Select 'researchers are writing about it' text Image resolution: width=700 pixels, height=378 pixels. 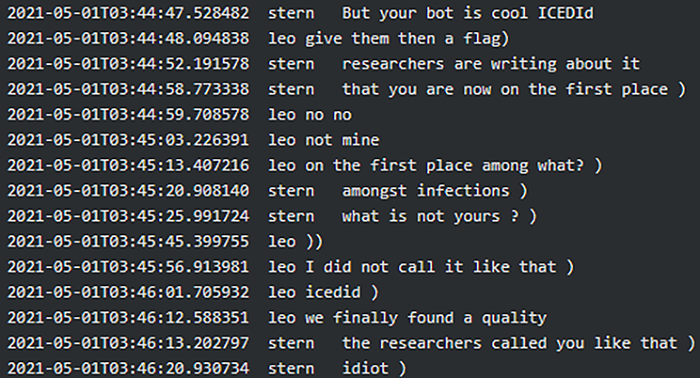[491, 64]
